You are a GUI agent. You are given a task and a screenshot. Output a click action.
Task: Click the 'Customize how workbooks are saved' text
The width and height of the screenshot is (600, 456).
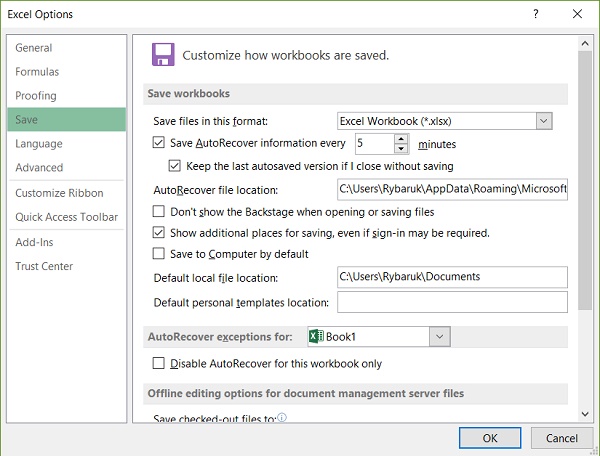285,55
